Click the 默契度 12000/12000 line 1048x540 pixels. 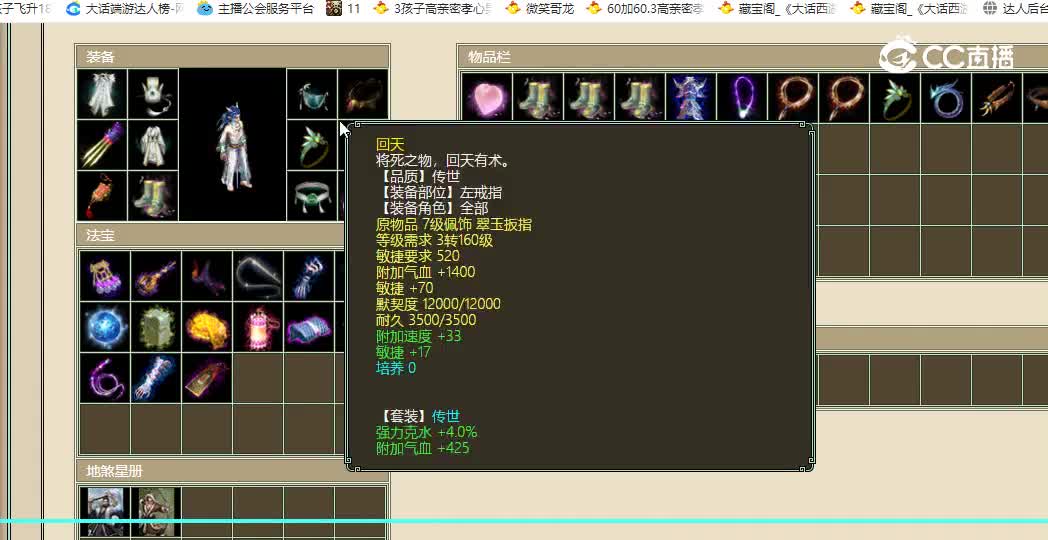point(438,304)
